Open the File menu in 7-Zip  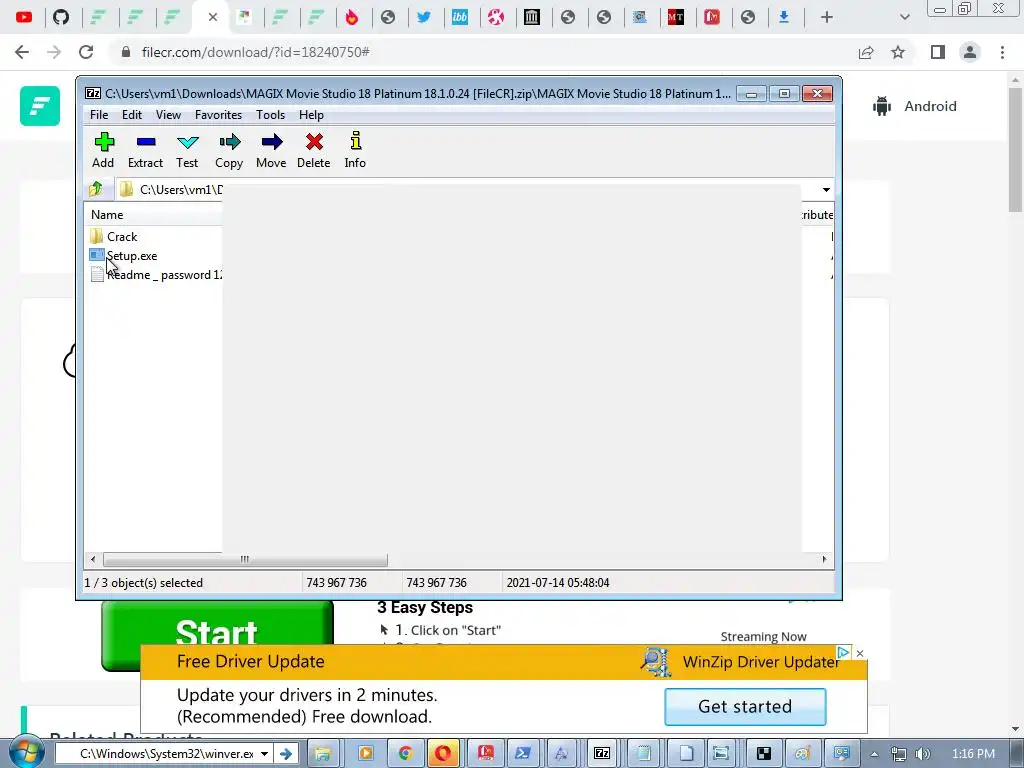[x=99, y=115]
